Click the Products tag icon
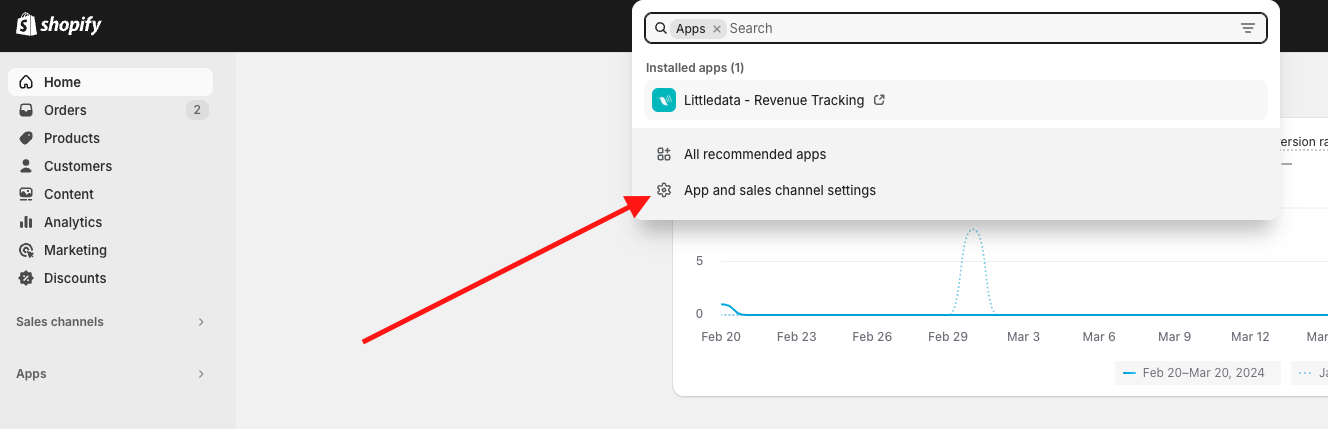Screen dimensions: 1328x429 (x=26, y=138)
